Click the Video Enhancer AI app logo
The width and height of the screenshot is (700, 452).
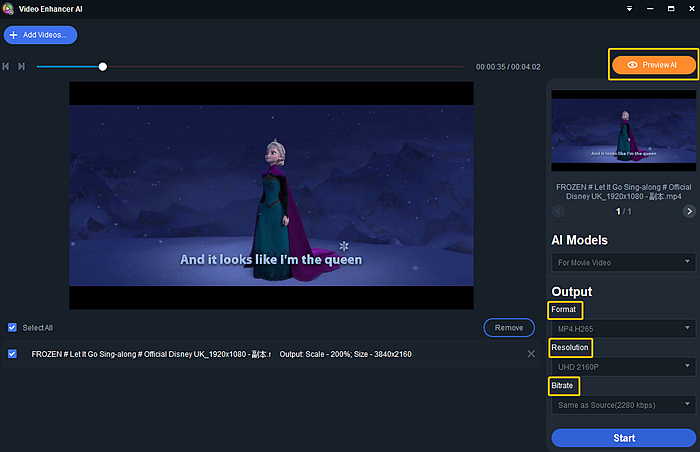(x=8, y=8)
